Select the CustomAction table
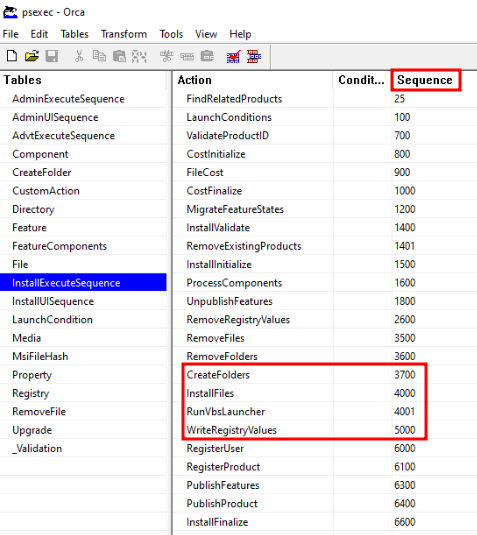This screenshot has width=477, height=535. tap(46, 191)
